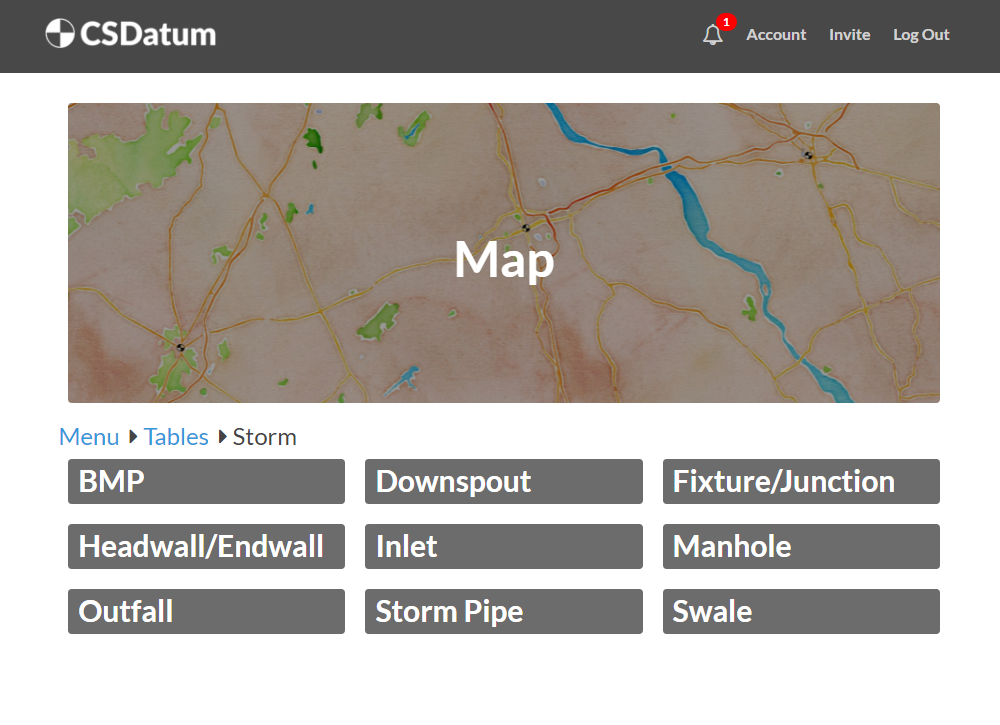Open the Account page

coord(776,35)
